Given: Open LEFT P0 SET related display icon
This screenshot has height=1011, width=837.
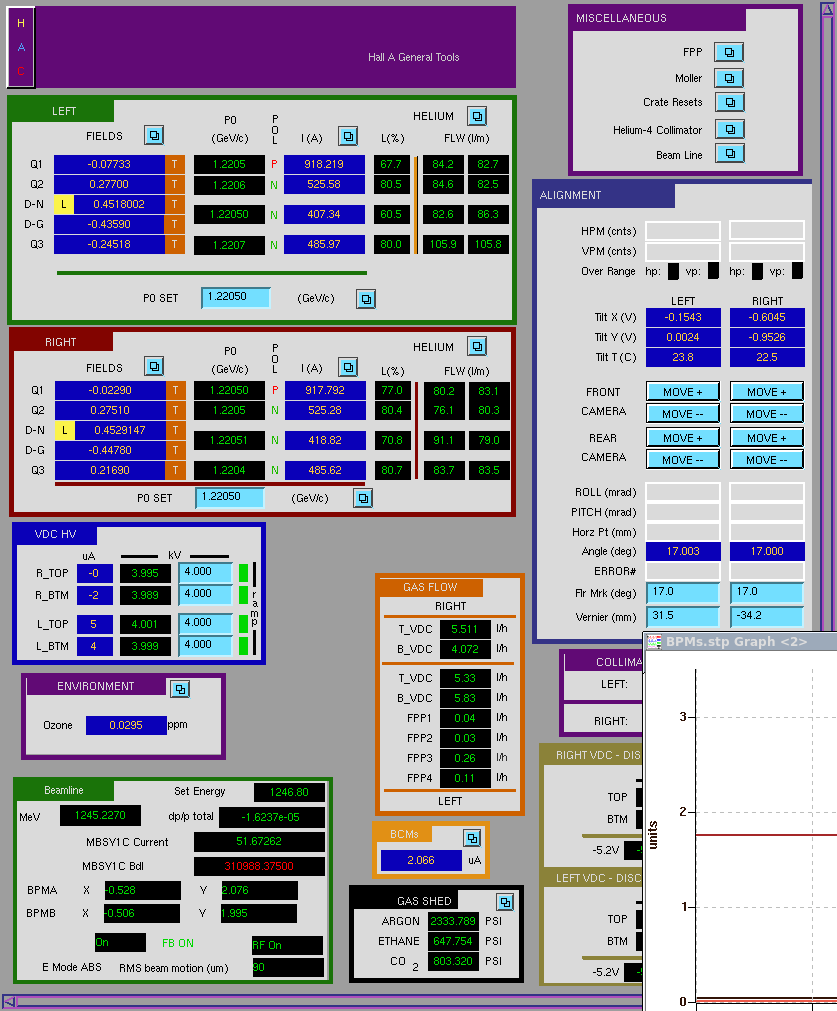Looking at the screenshot, I should point(366,299).
